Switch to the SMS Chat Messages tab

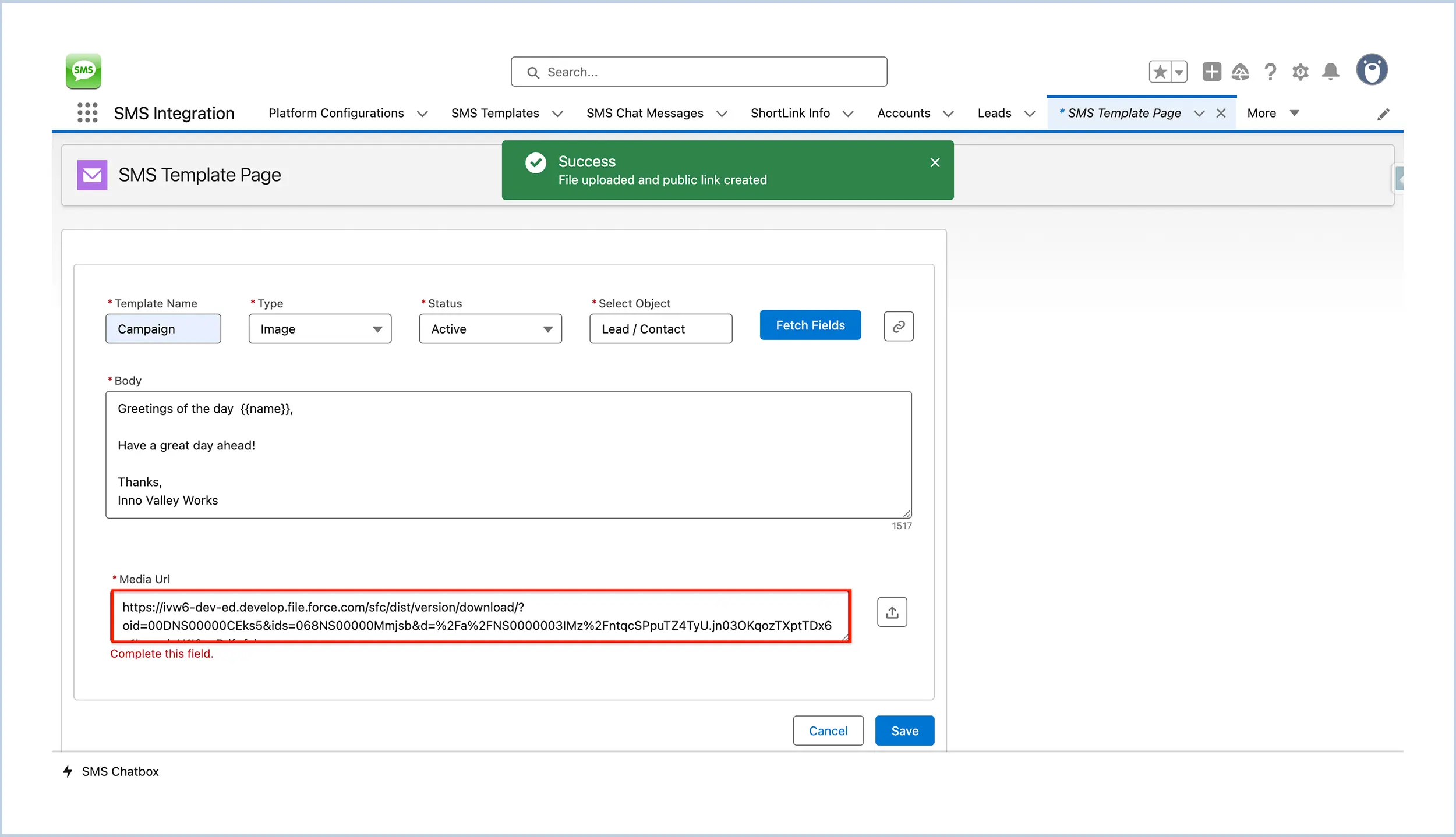645,112
